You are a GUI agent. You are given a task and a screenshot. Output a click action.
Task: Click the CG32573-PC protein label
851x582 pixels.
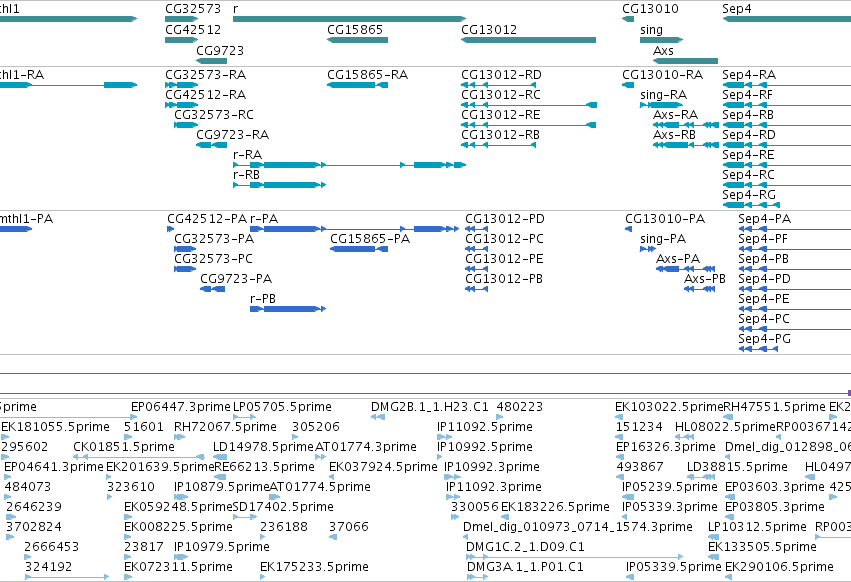(x=213, y=260)
